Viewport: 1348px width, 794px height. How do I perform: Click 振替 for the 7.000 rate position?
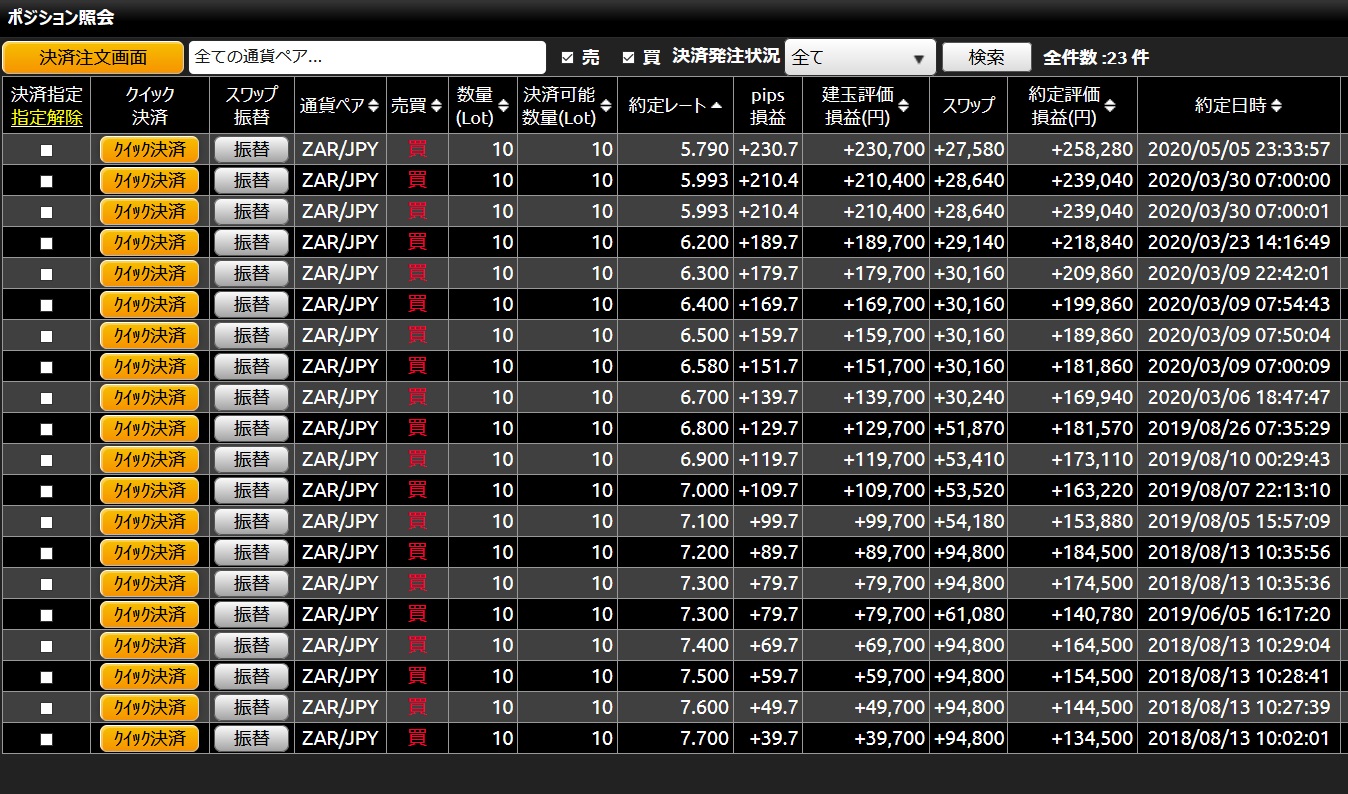[x=251, y=491]
